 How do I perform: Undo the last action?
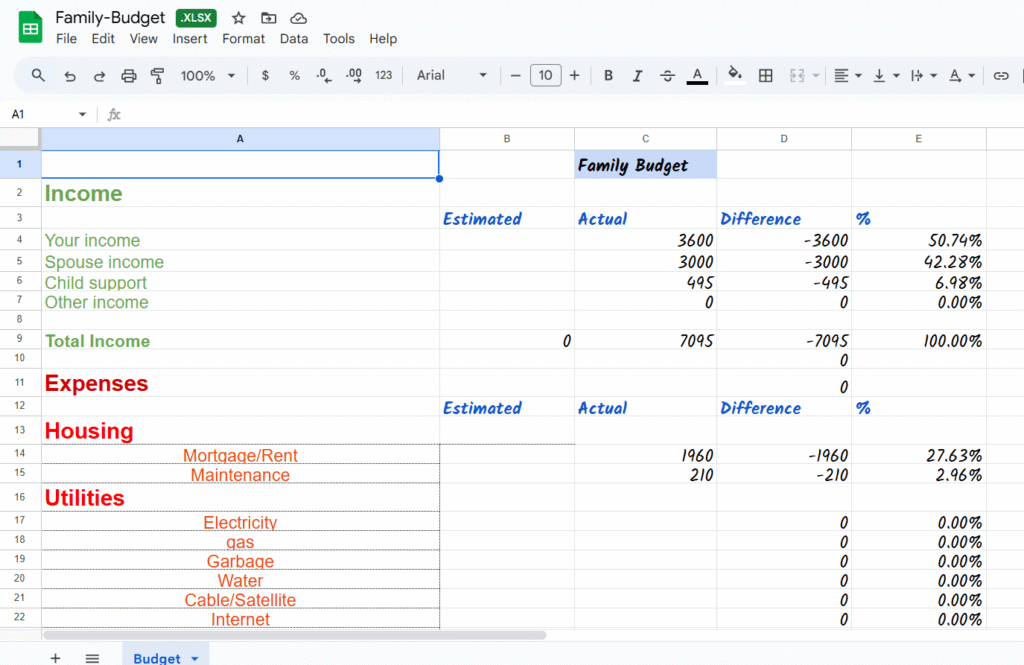pyautogui.click(x=70, y=76)
